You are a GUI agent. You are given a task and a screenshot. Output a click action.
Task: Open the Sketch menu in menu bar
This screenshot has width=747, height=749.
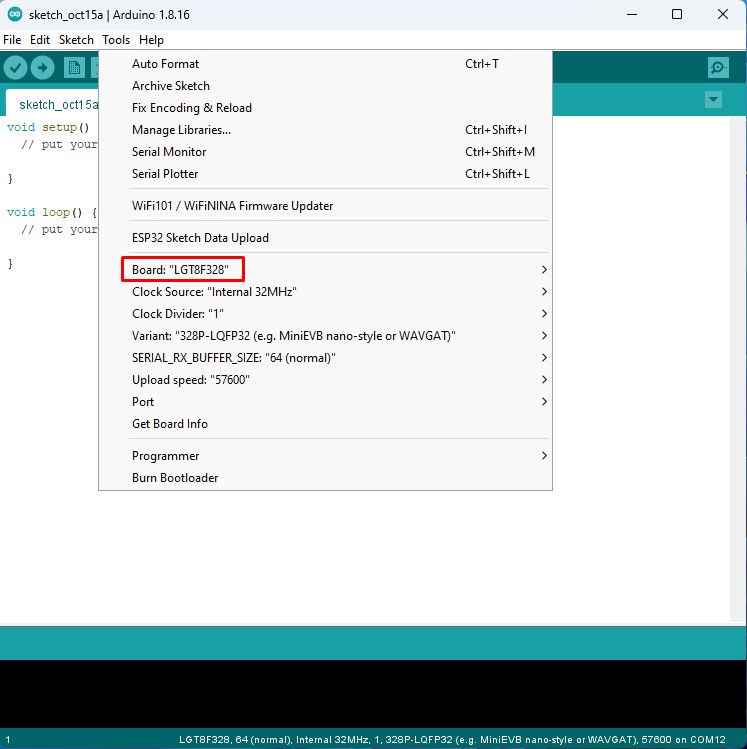pos(76,40)
